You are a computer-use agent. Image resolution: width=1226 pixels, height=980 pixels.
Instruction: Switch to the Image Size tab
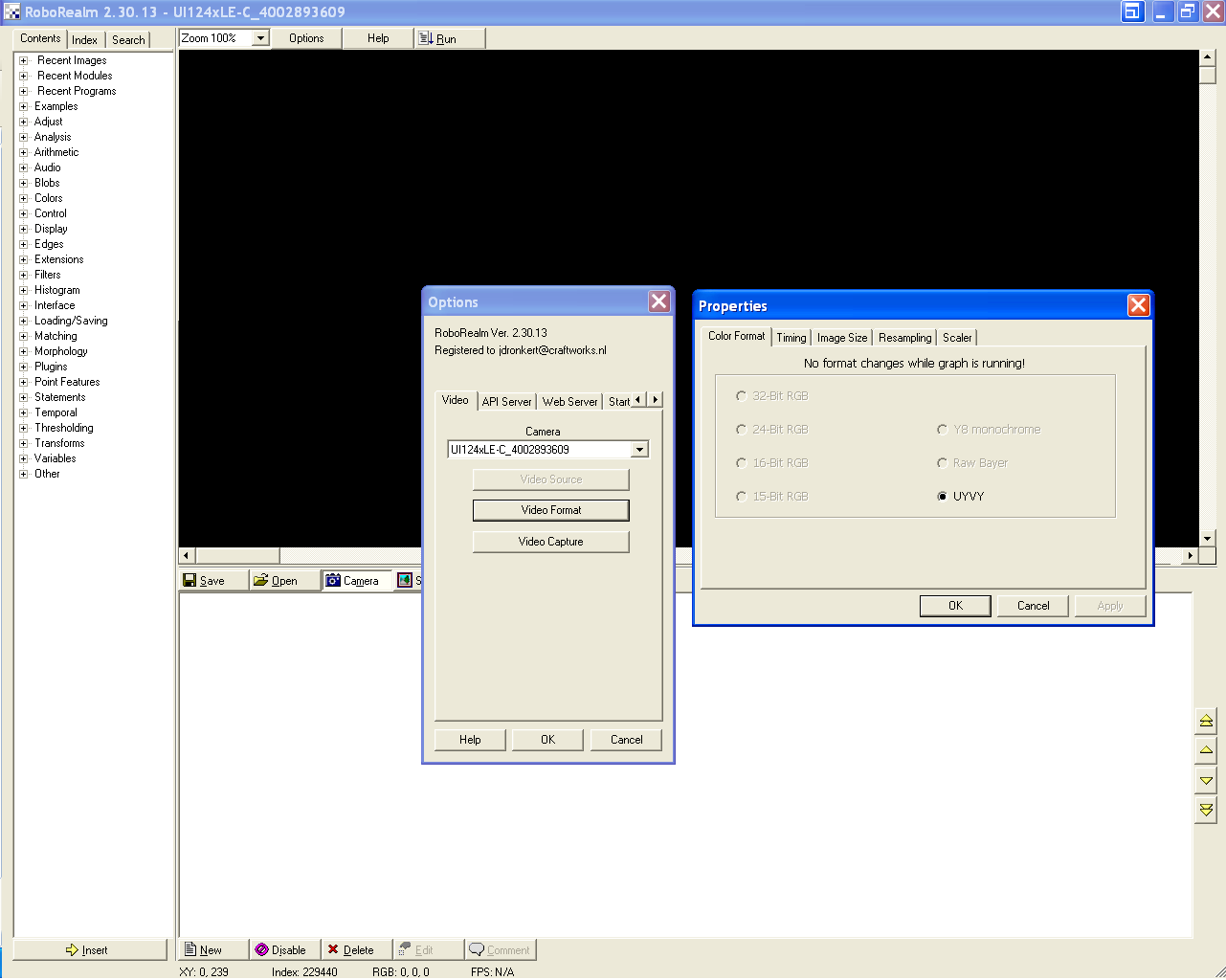click(842, 338)
